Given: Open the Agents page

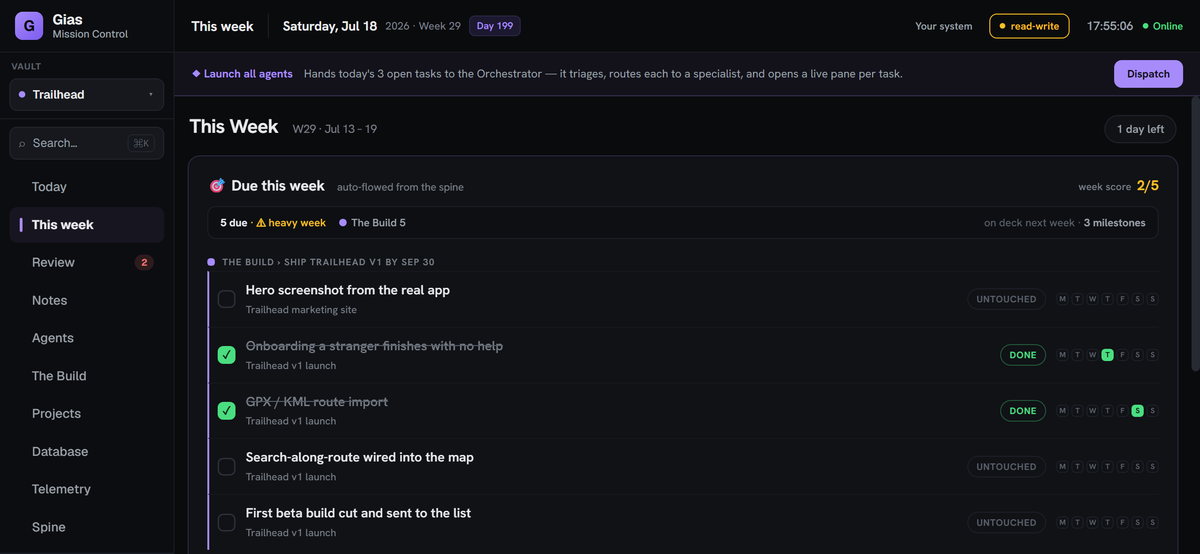Looking at the screenshot, I should pos(87,338).
